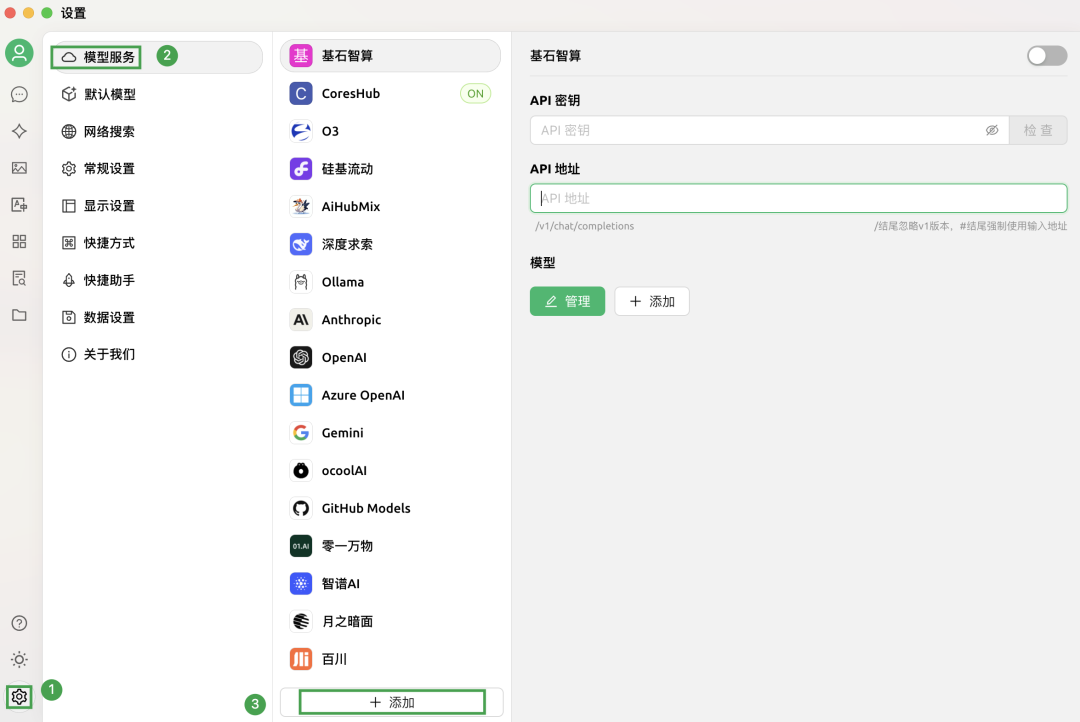Open the help question mark icon
This screenshot has height=722, width=1080.
(x=19, y=623)
